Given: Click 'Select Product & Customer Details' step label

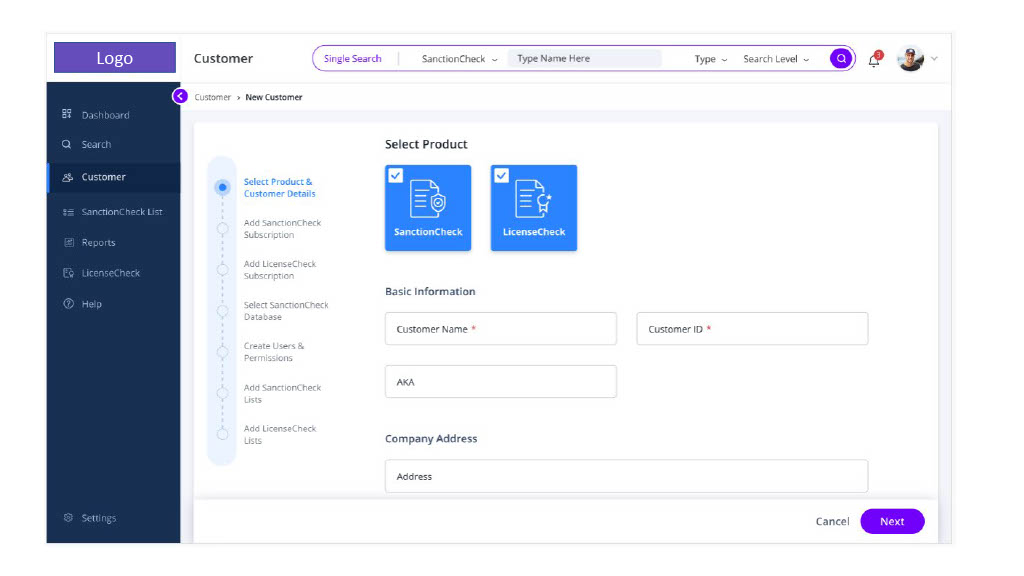Looking at the screenshot, I should [280, 187].
